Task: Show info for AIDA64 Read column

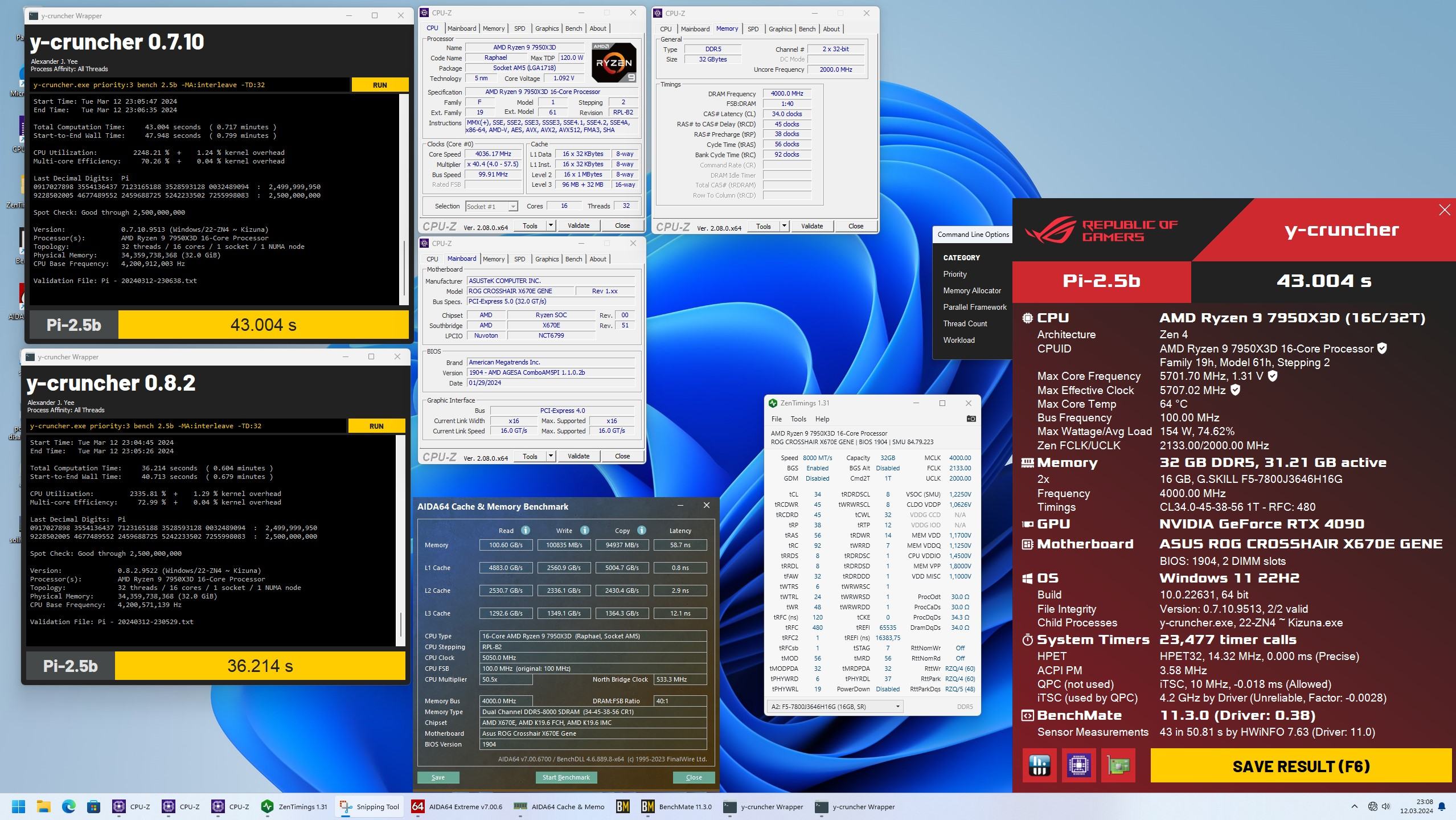Action: pos(526,530)
